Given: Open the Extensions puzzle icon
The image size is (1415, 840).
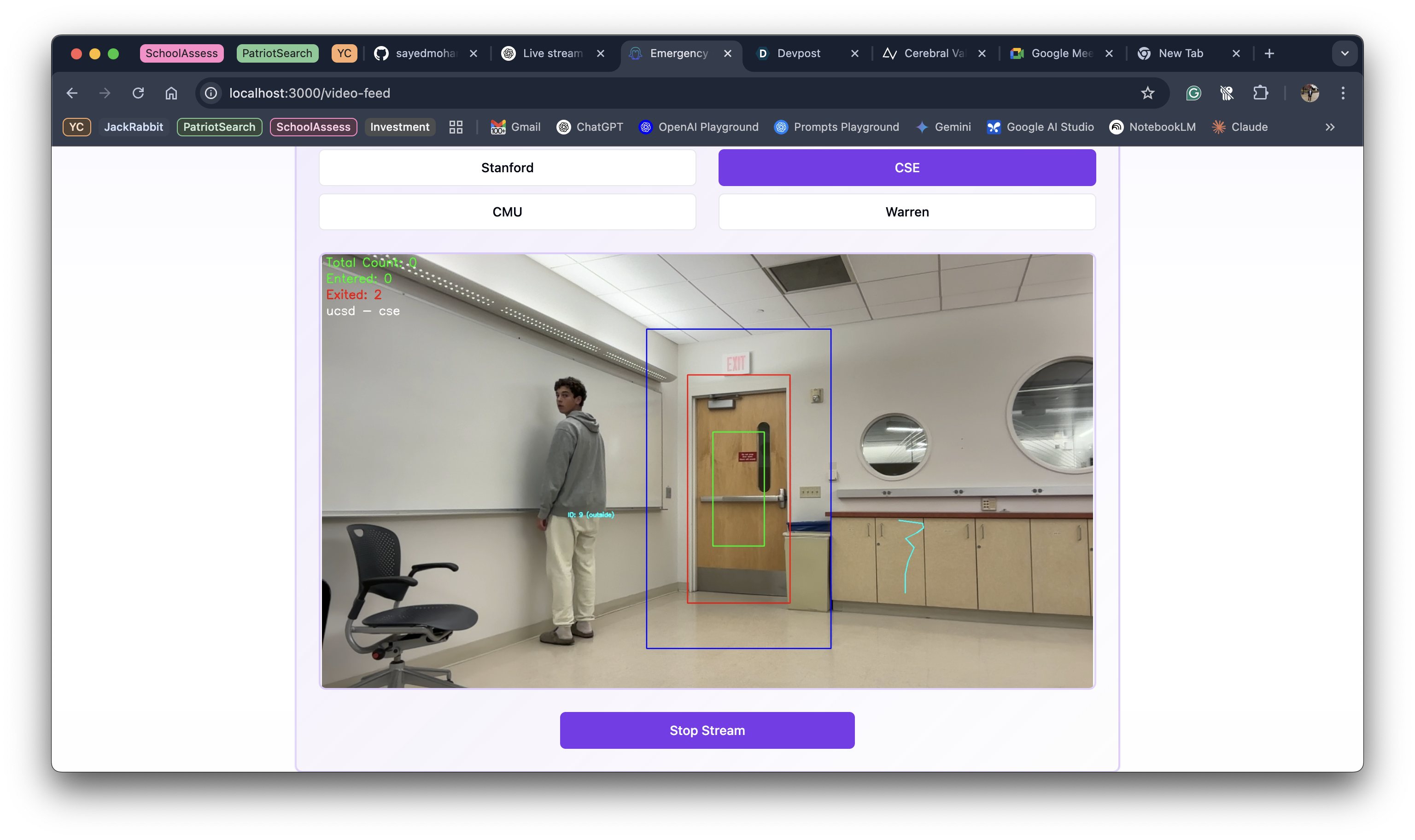Looking at the screenshot, I should click(1260, 93).
